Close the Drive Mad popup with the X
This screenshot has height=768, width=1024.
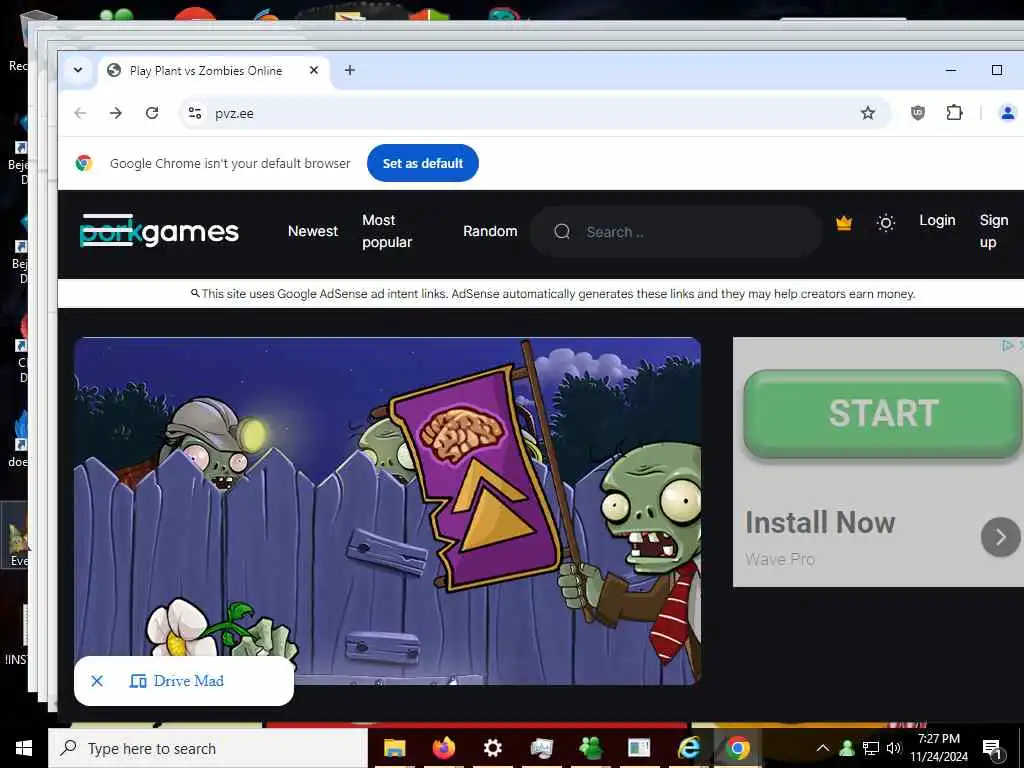tap(97, 681)
